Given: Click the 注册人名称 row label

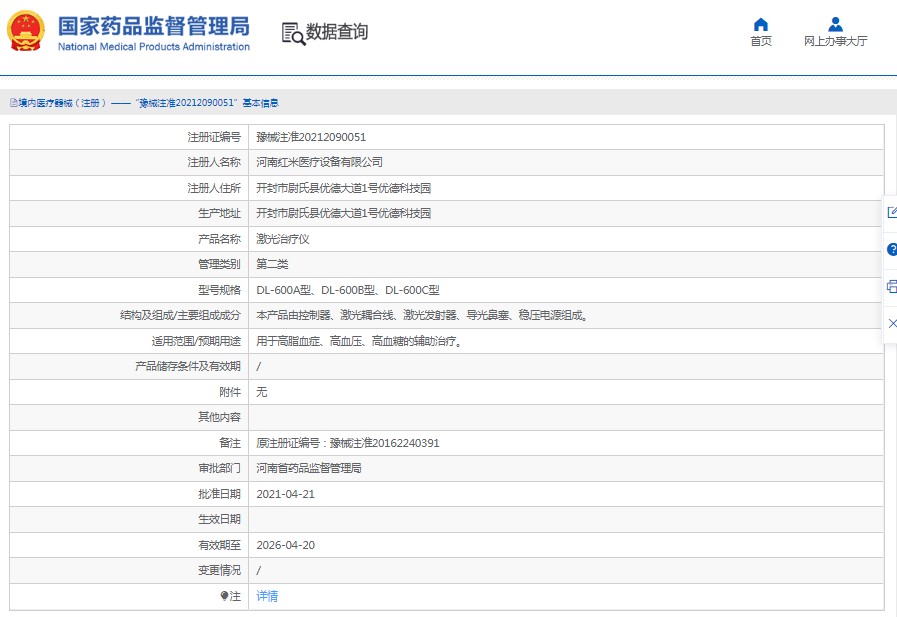Looking at the screenshot, I should (x=214, y=162).
